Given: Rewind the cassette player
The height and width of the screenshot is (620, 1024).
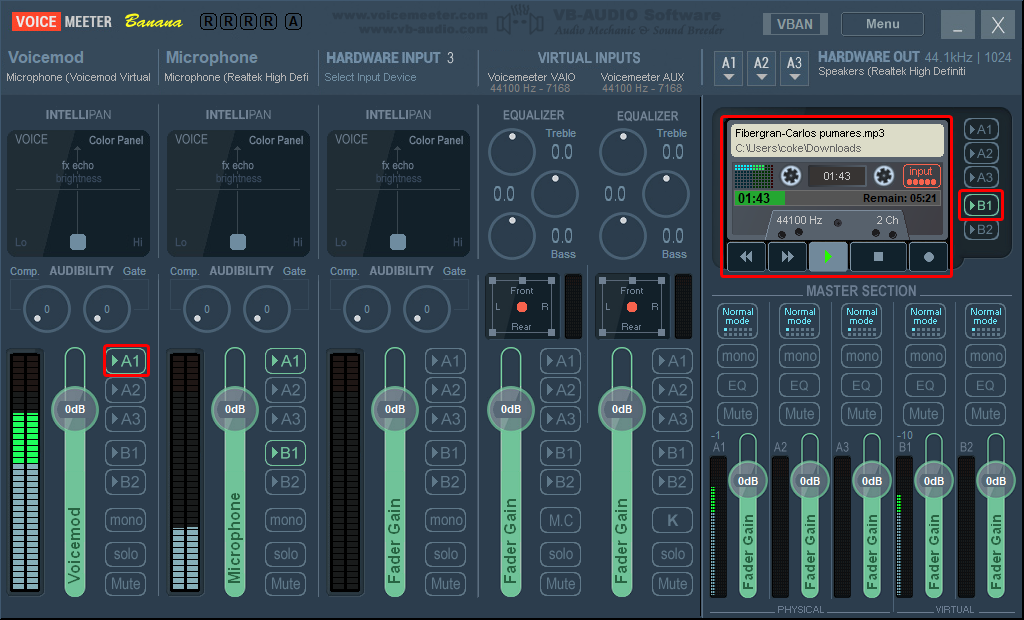Looking at the screenshot, I should tap(746, 257).
